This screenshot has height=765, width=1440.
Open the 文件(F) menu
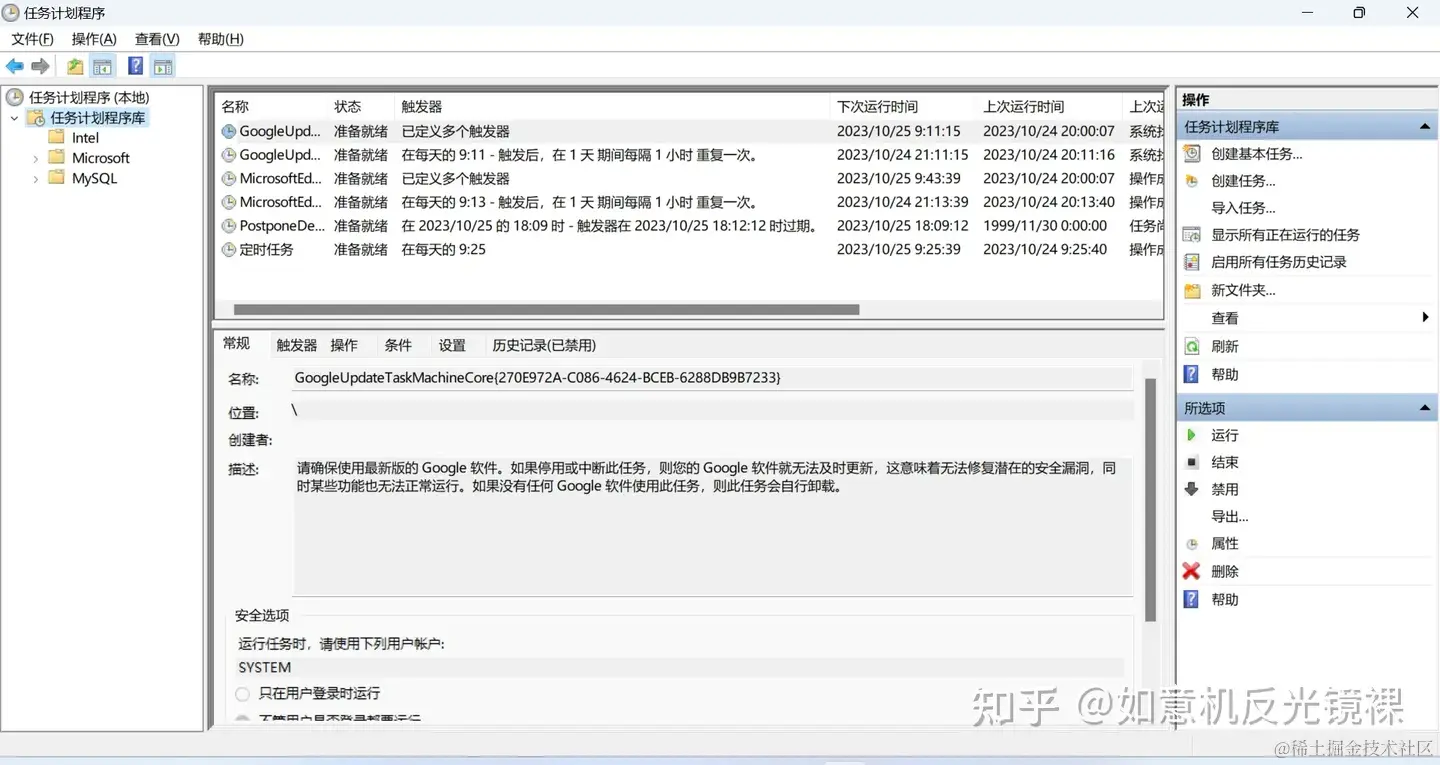click(32, 39)
